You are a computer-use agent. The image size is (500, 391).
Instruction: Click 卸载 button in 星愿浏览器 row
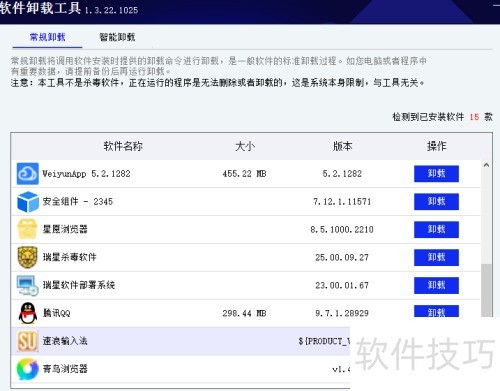436,229
